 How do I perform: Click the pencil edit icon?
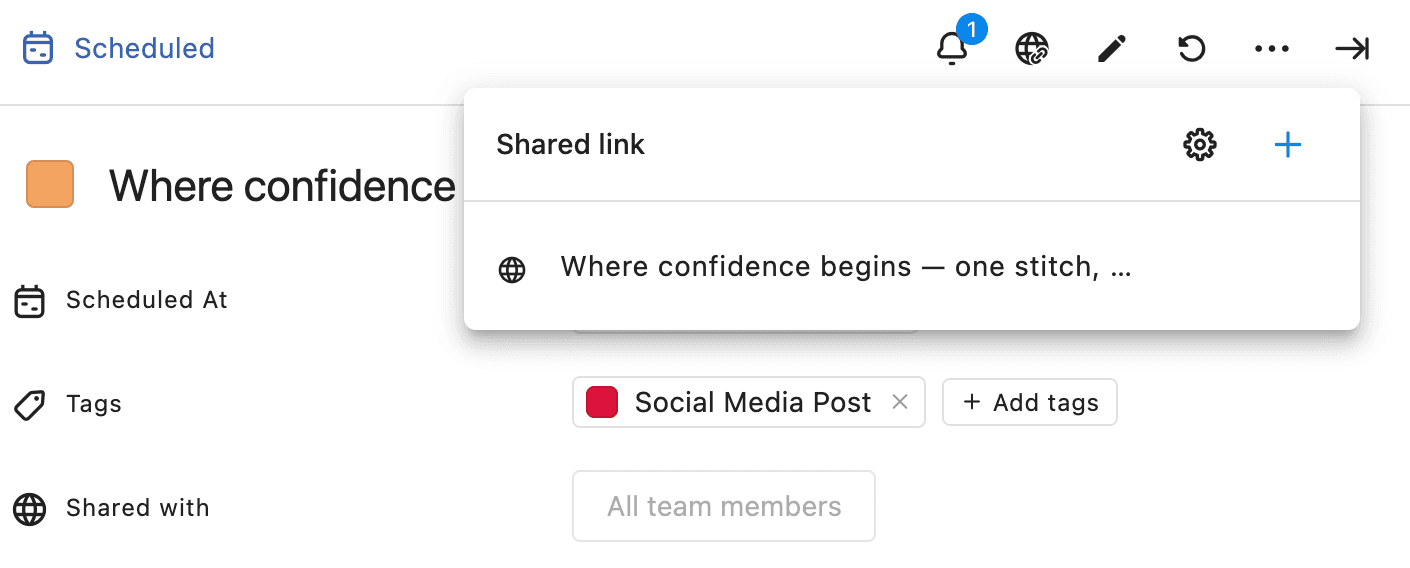(1111, 49)
